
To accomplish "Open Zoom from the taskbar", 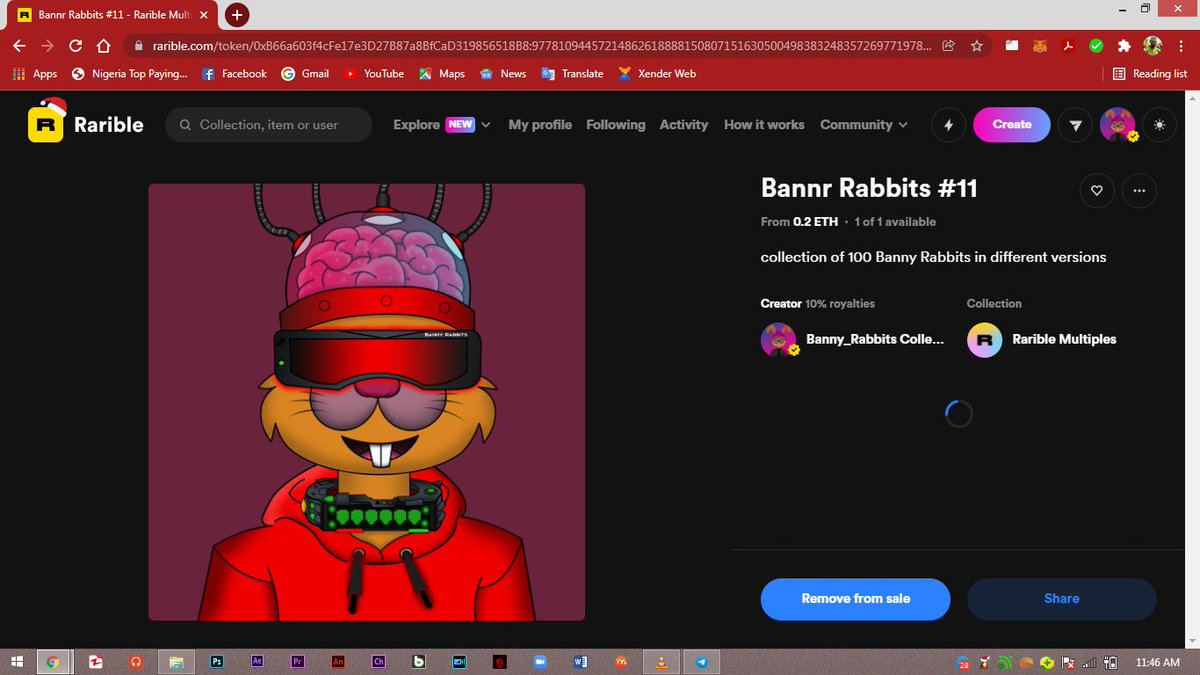I will click(x=540, y=662).
